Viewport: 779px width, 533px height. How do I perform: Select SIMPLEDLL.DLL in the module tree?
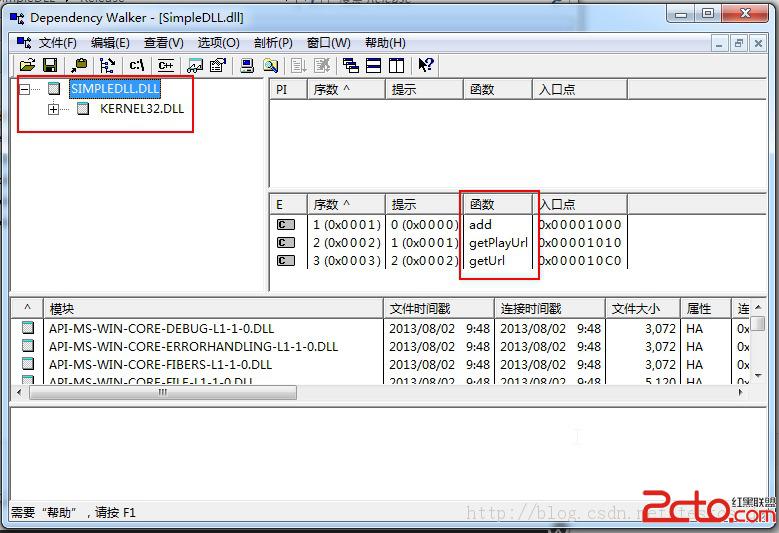pos(115,89)
